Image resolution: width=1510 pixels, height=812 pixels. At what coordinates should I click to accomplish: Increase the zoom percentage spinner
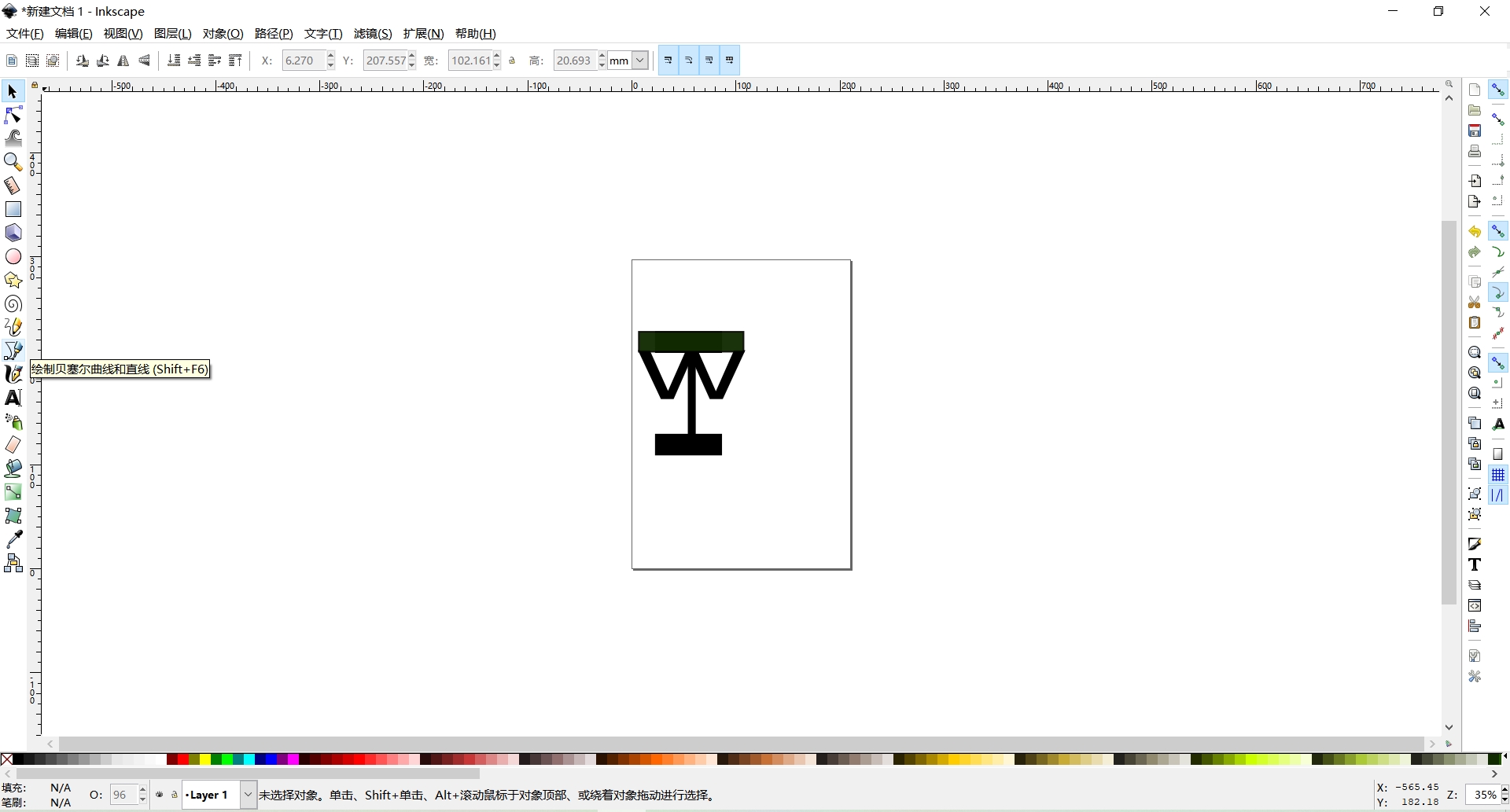point(1504,790)
